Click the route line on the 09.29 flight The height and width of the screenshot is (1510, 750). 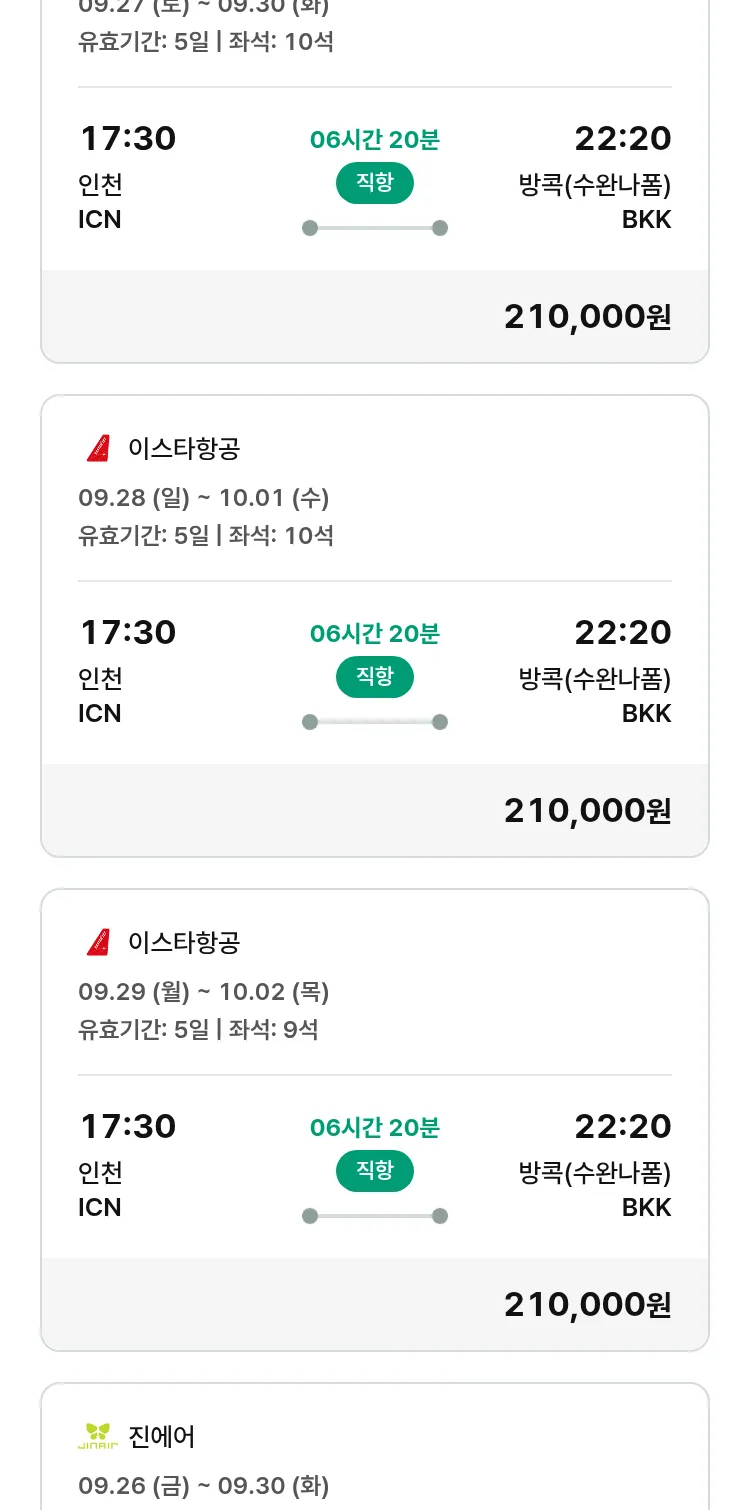(375, 1216)
